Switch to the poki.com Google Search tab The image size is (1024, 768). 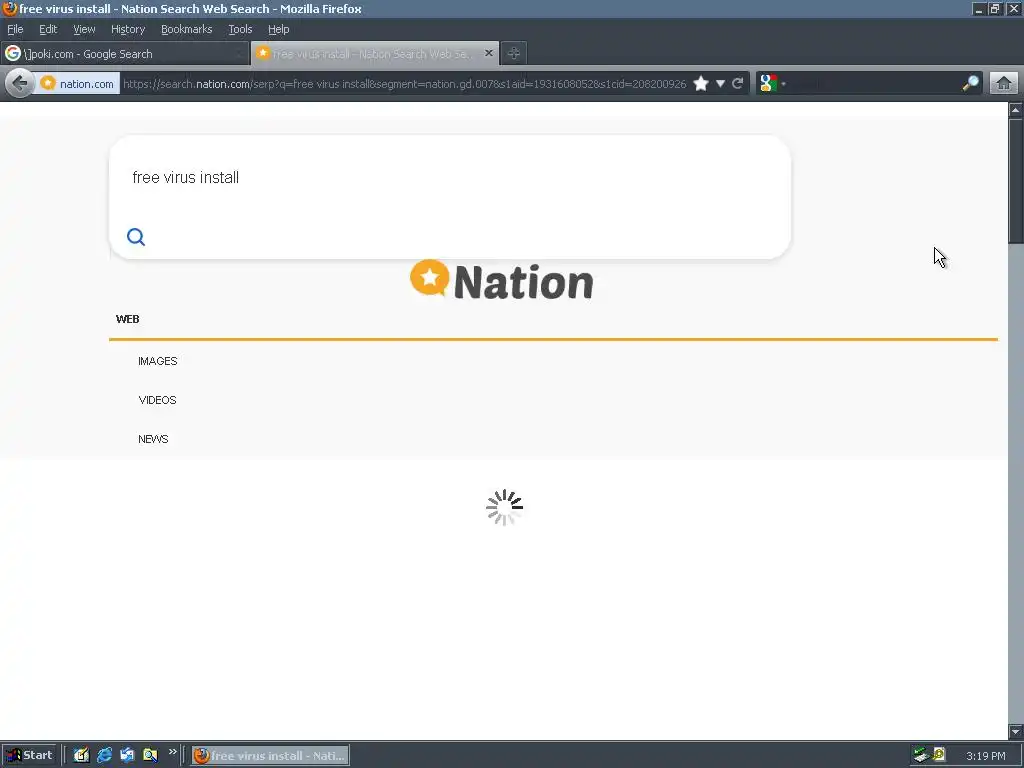(125, 54)
